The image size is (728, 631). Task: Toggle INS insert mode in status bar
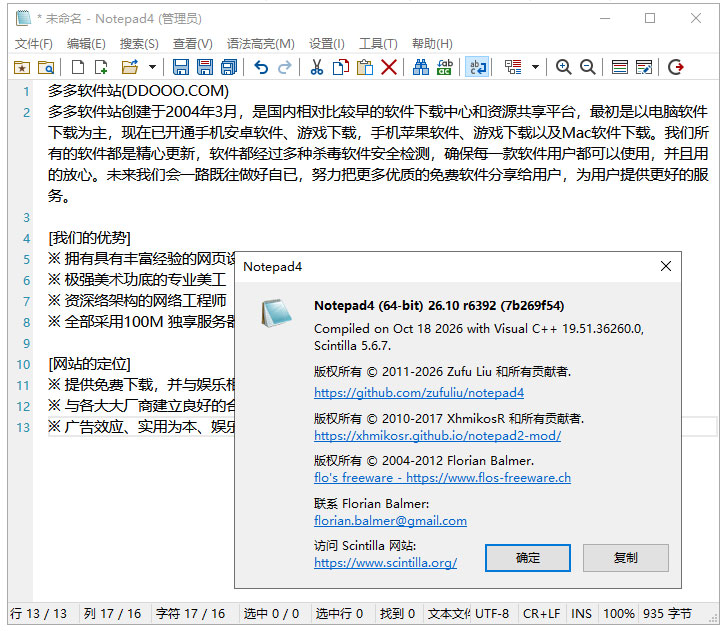[x=581, y=614]
